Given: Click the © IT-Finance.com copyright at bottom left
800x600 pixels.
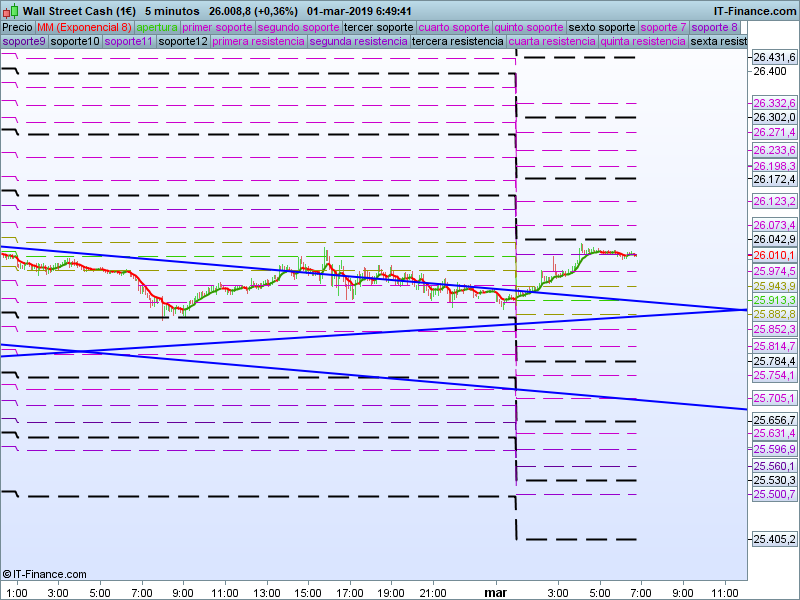Looking at the screenshot, I should point(44,574).
